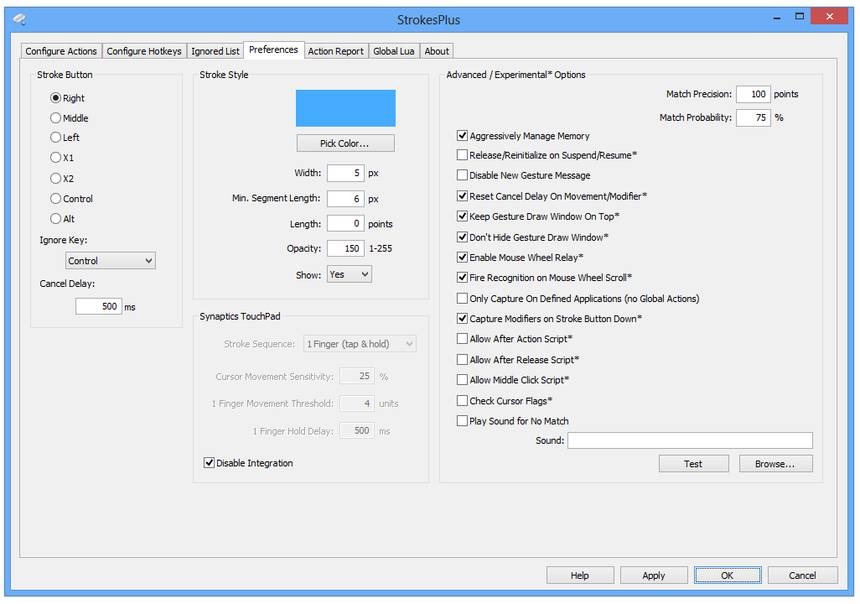Click the Browse... button

coord(776,464)
